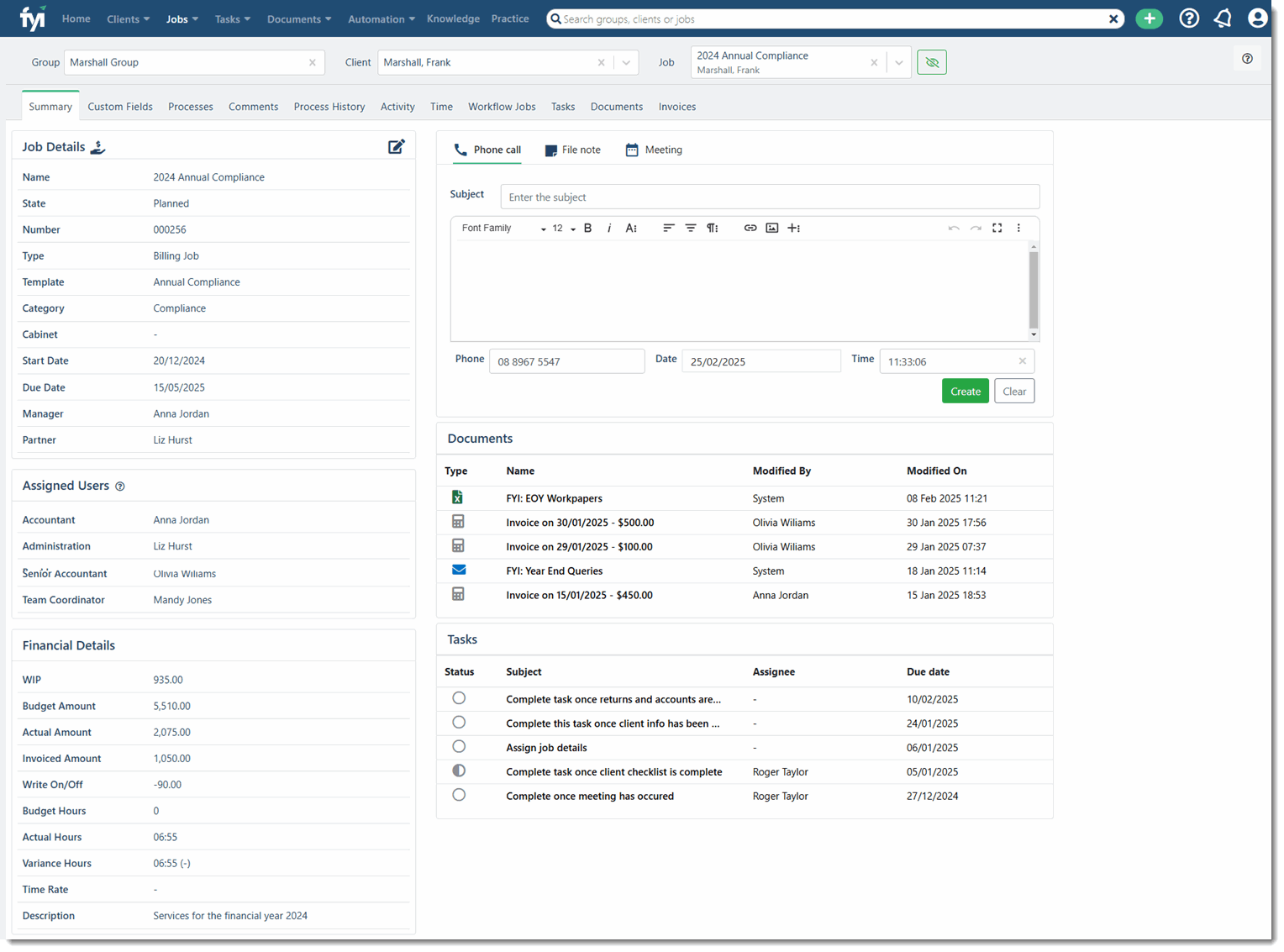Select the File note tab

pyautogui.click(x=572, y=150)
